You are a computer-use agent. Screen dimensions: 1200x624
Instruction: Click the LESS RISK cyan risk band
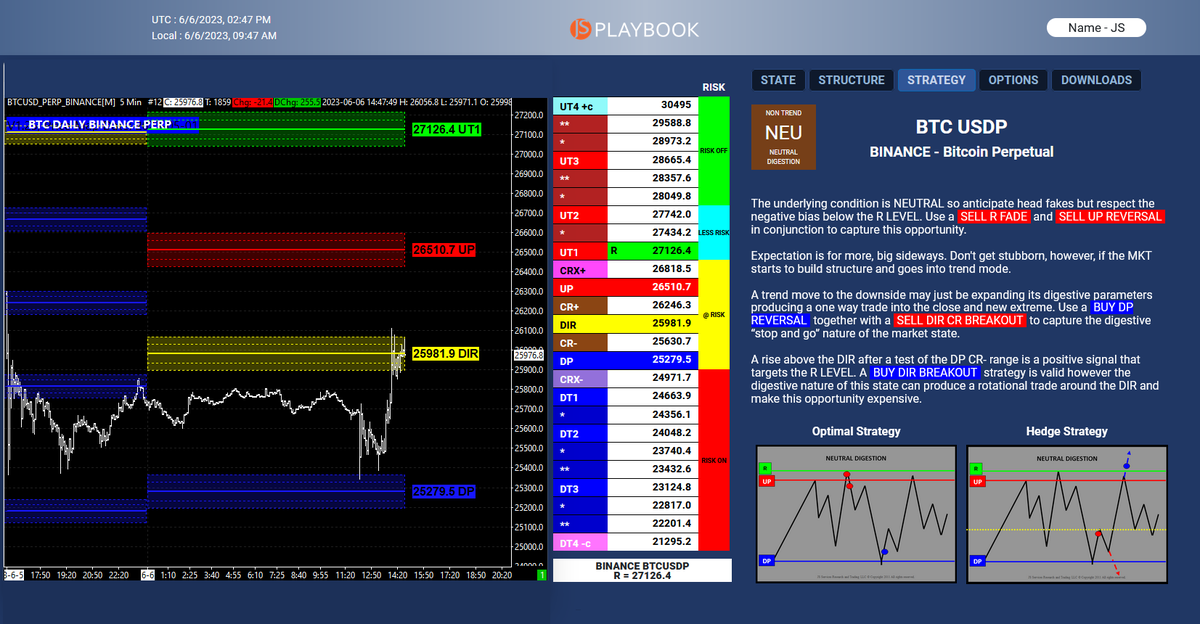(715, 233)
